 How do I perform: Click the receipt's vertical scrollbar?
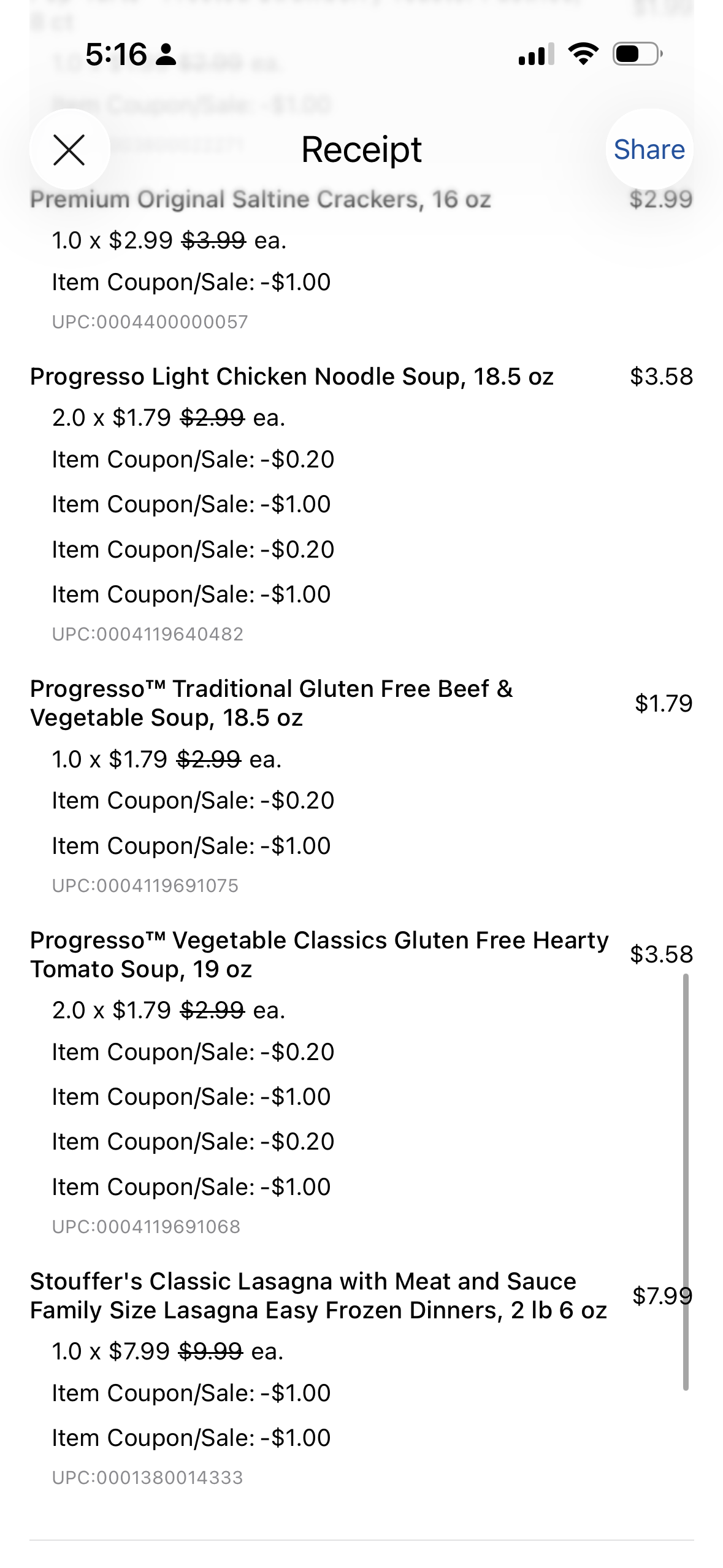(686, 1181)
